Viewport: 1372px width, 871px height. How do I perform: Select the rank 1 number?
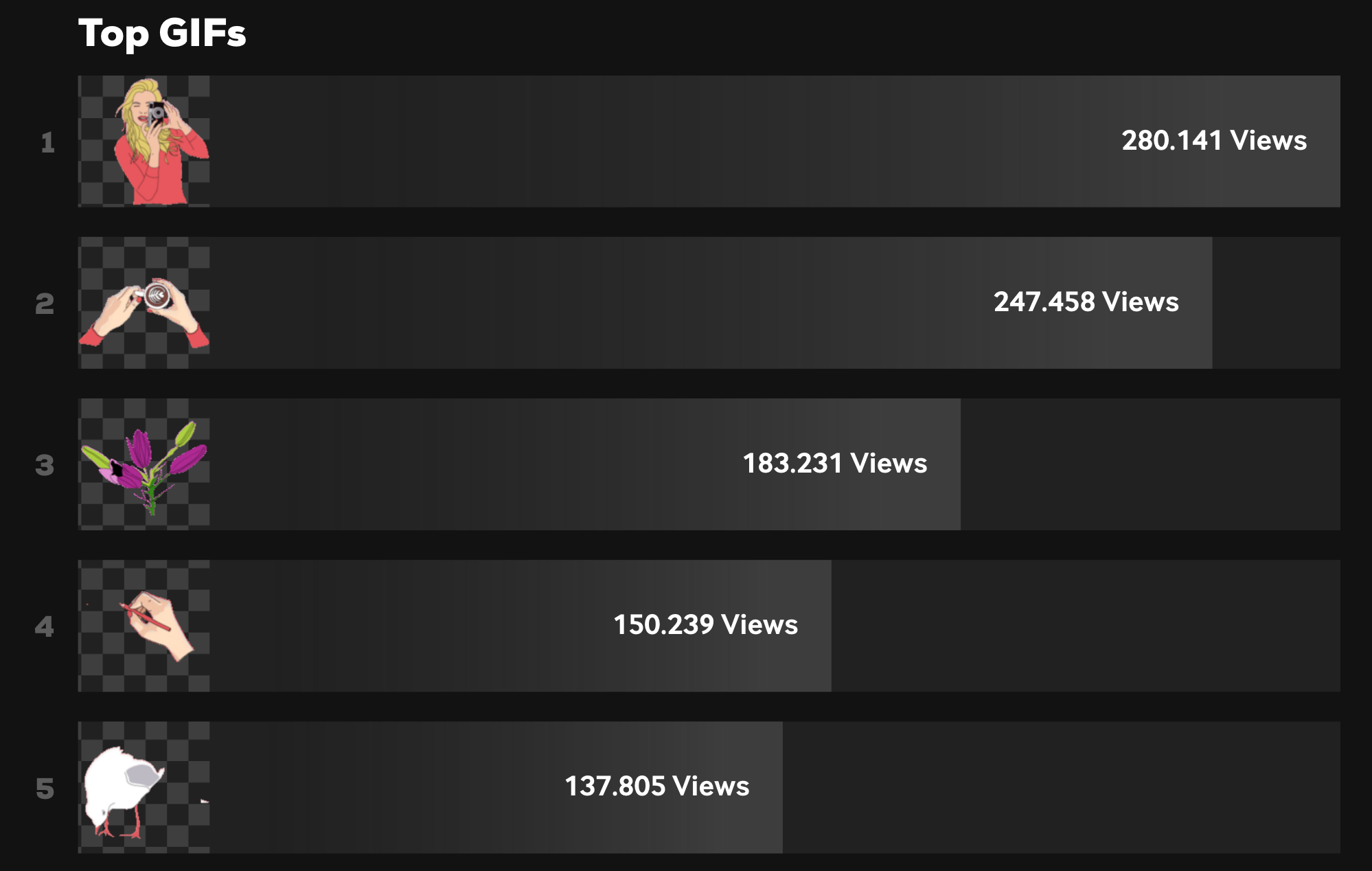[47, 143]
